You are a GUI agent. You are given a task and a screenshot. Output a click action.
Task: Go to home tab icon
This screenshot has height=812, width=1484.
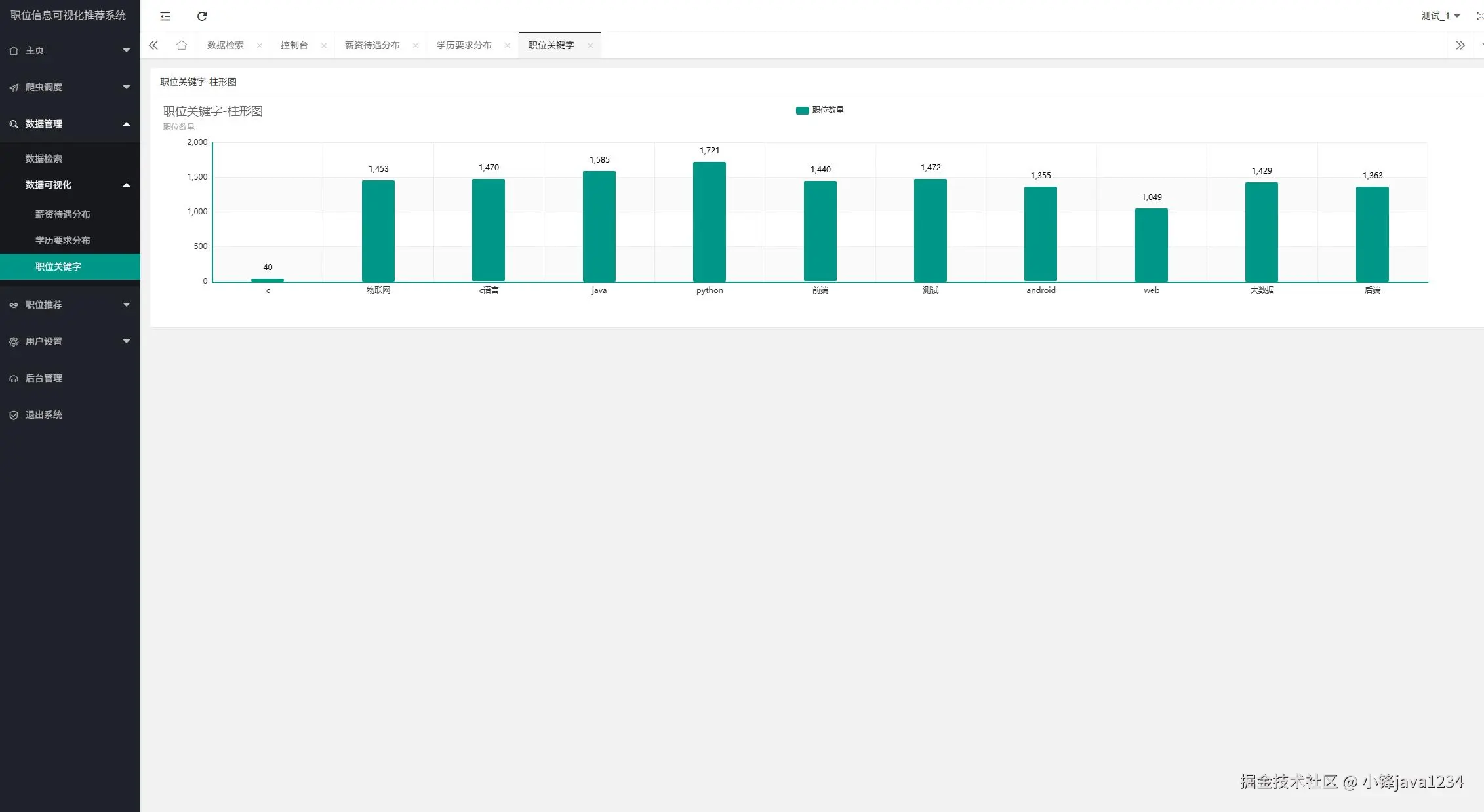pos(182,45)
